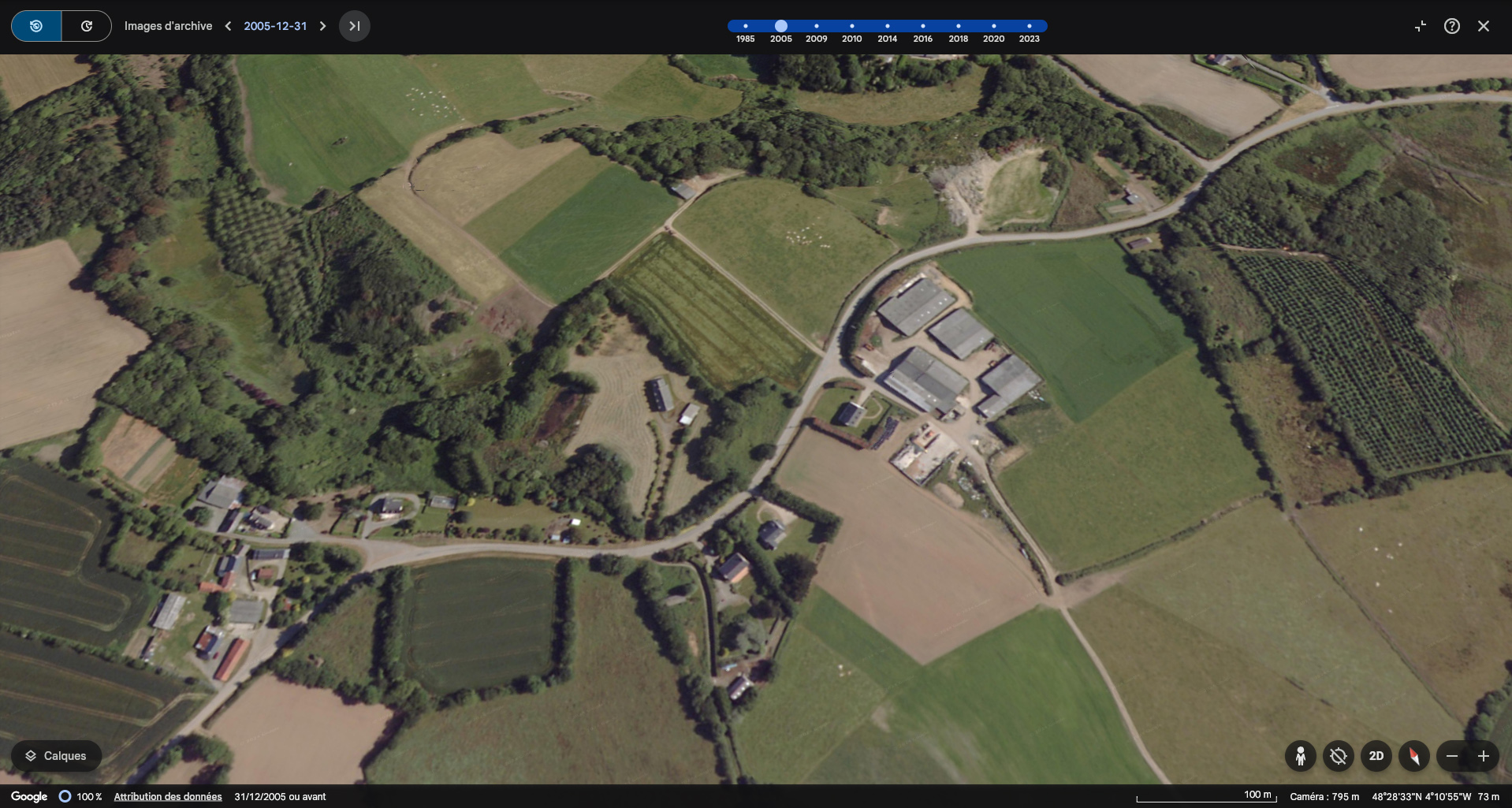Screen dimensions: 1512x808
Task: Click the 2005-12-31 date label
Action: pyautogui.click(x=275, y=26)
